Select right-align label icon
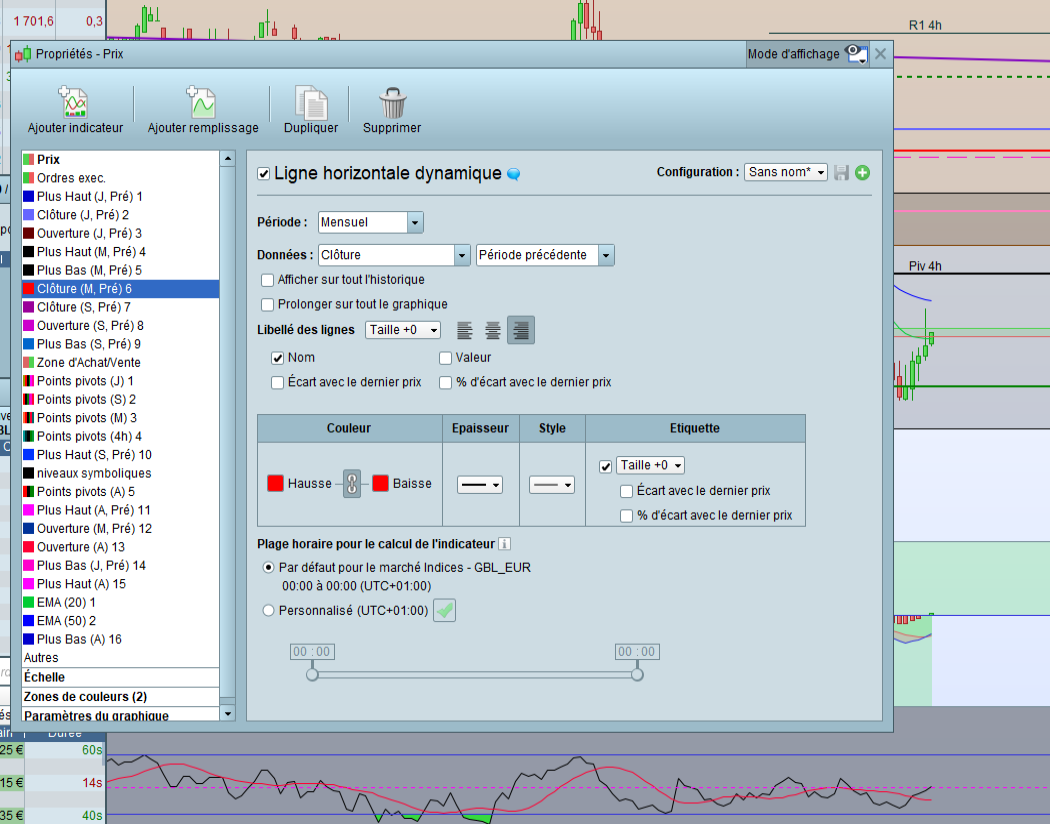1050x824 pixels. click(521, 329)
